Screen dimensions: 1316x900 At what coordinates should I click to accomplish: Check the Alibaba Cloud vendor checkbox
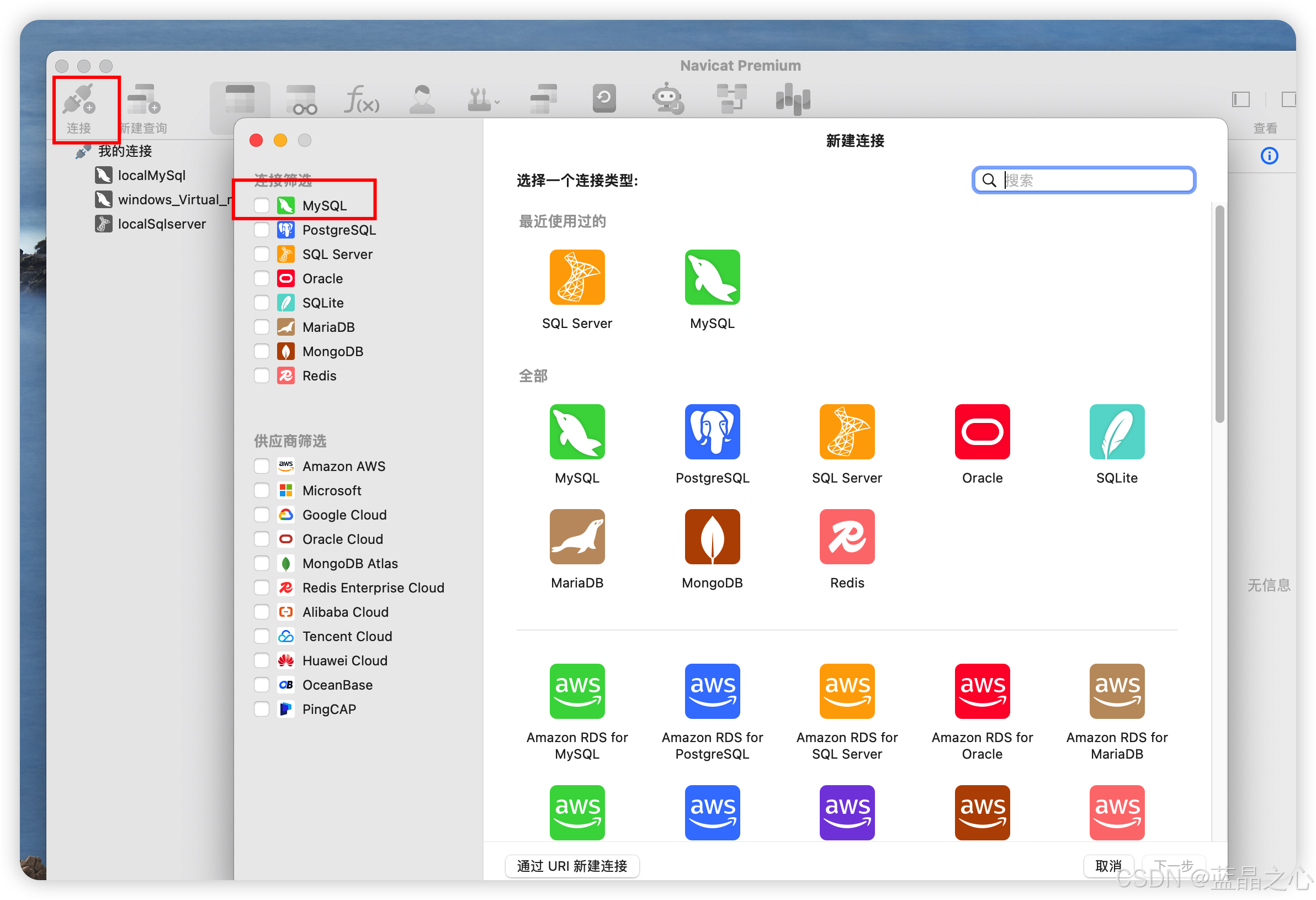point(262,613)
